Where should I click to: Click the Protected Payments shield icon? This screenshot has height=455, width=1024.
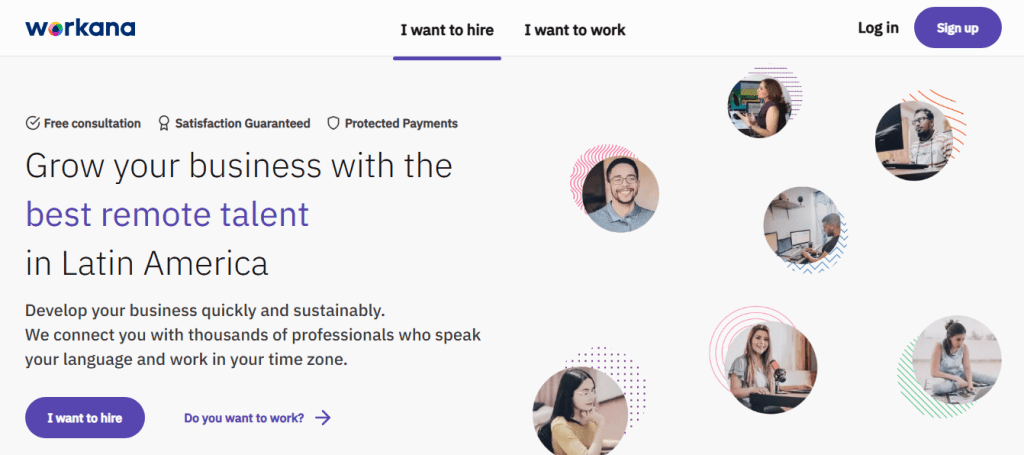(334, 124)
